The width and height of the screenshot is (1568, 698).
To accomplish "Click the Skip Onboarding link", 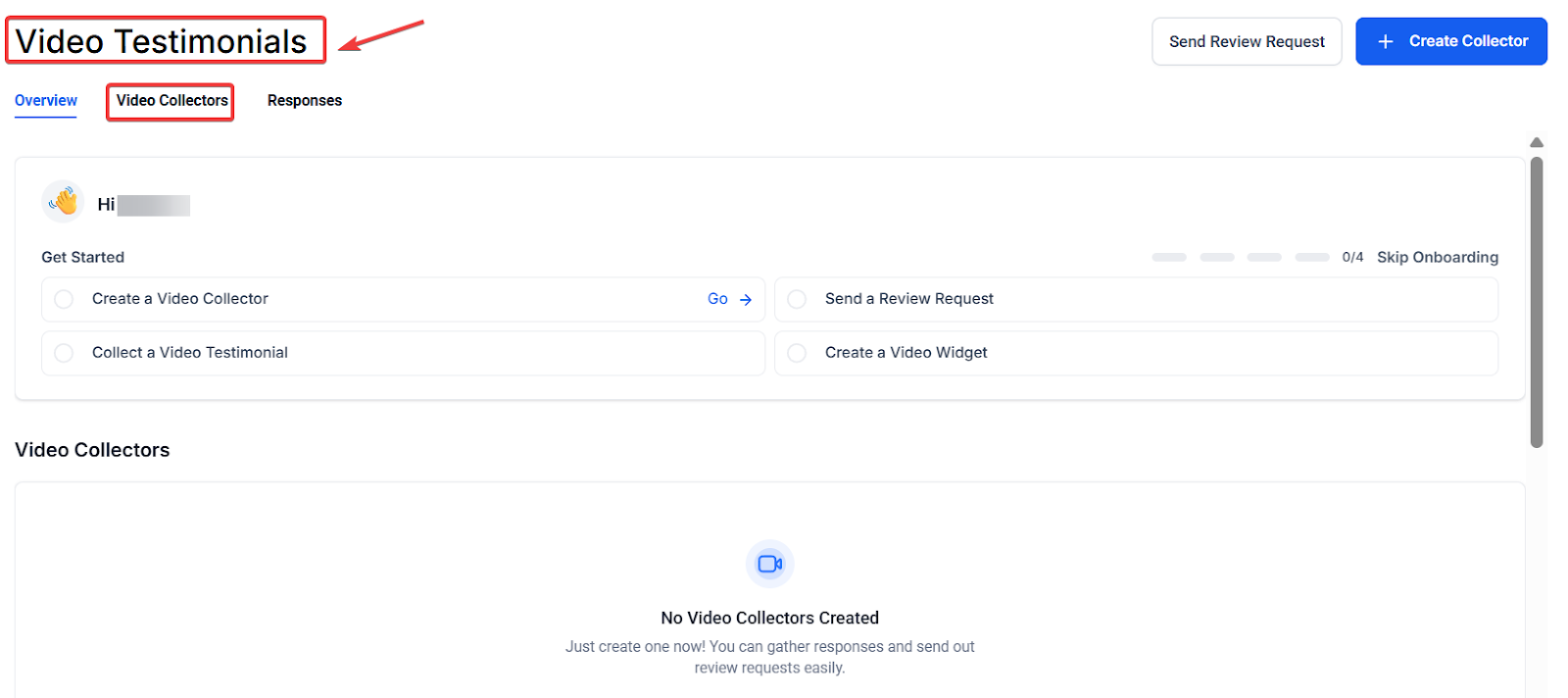I will click(x=1437, y=257).
